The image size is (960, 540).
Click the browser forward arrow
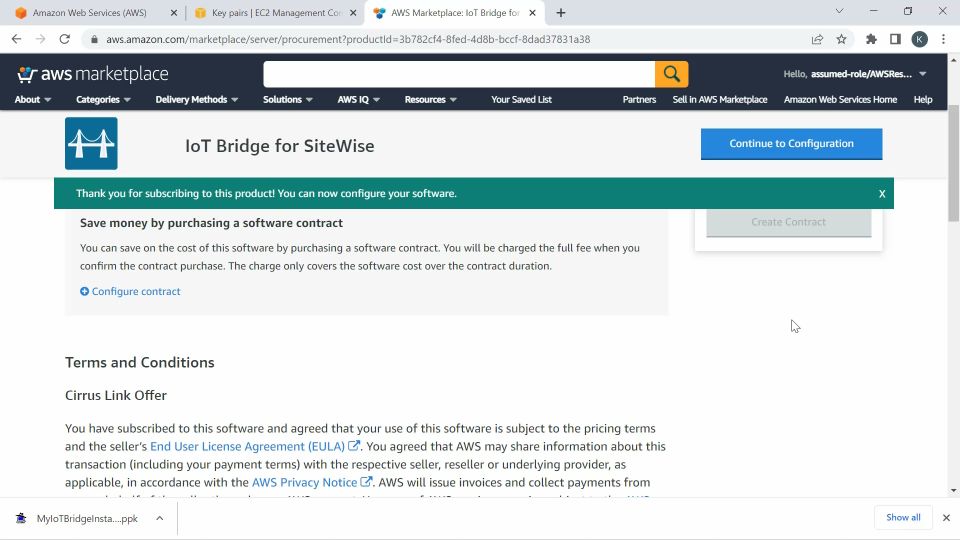(40, 39)
